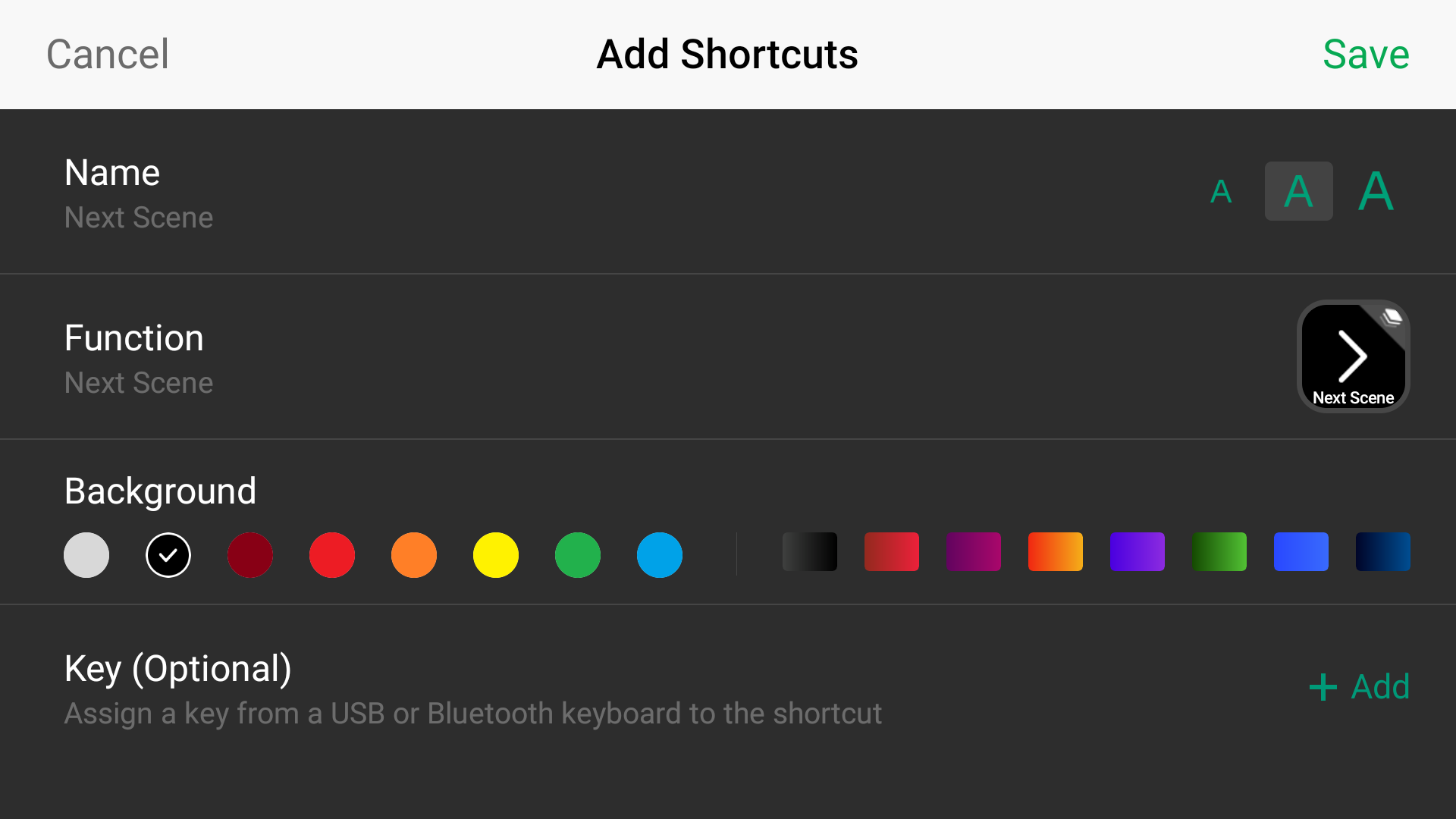Choose the black checked background circle

click(168, 555)
